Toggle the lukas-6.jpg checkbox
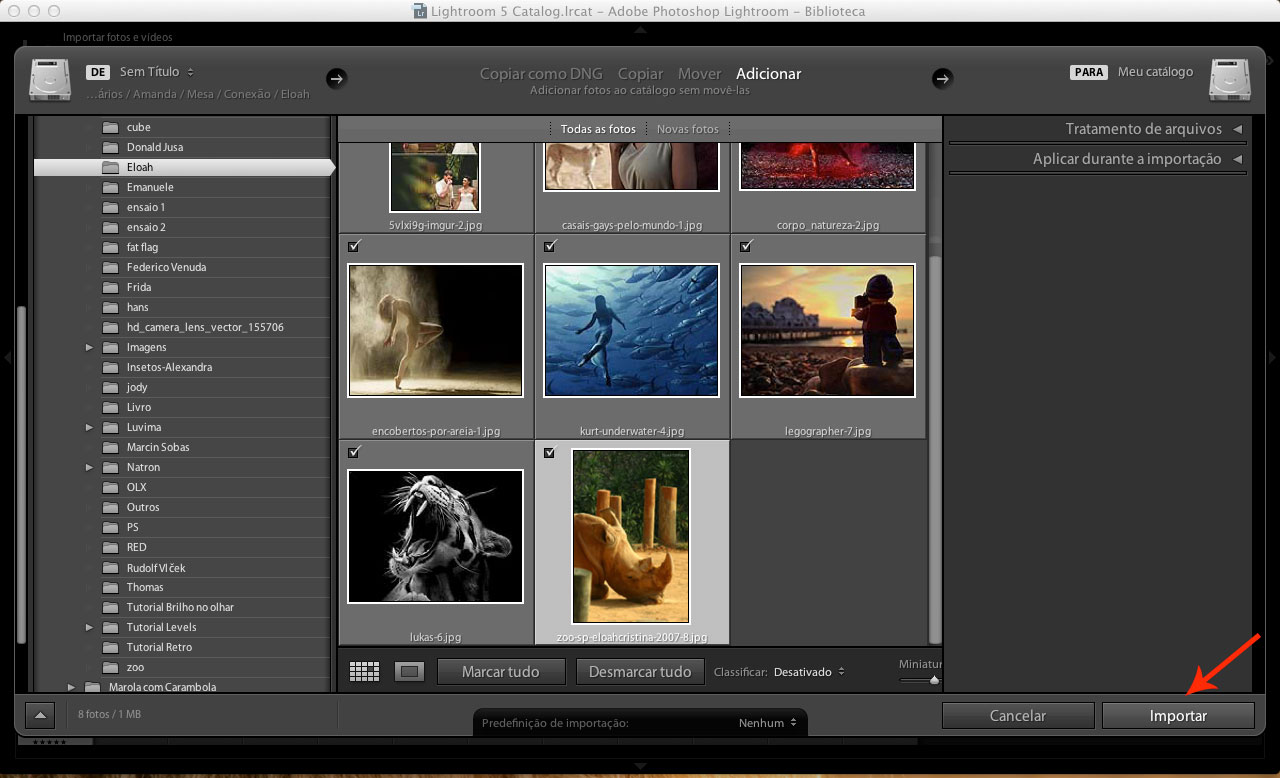This screenshot has width=1280, height=778. [354, 452]
